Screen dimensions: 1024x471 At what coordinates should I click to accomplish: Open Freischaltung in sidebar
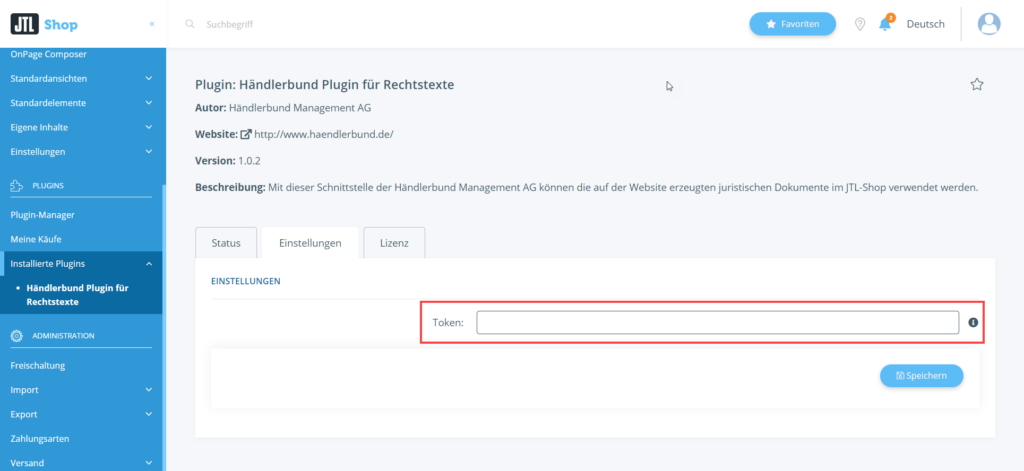[x=38, y=365]
